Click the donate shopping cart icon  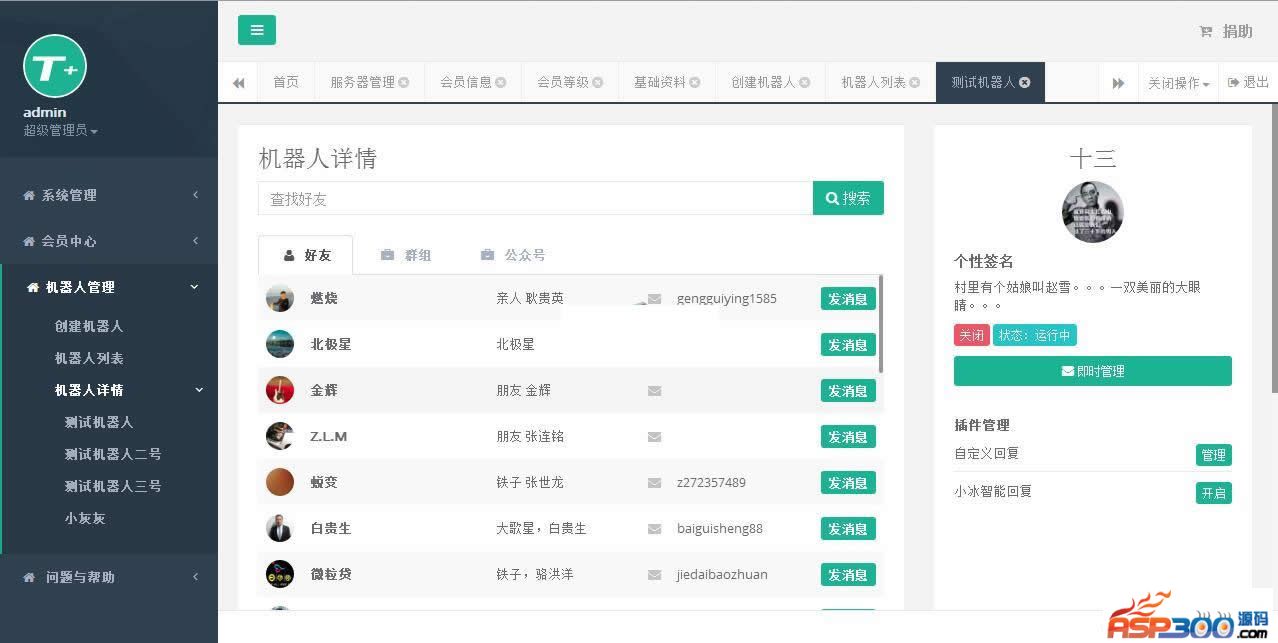pos(1205,32)
